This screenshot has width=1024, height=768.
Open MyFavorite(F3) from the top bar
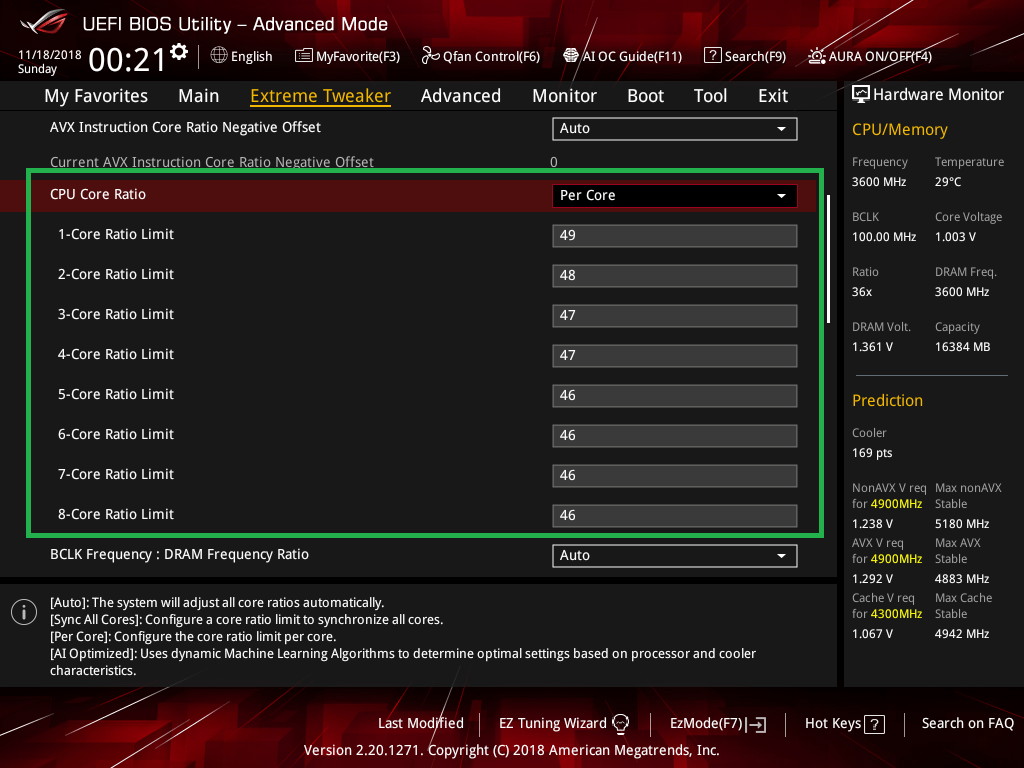coord(347,56)
